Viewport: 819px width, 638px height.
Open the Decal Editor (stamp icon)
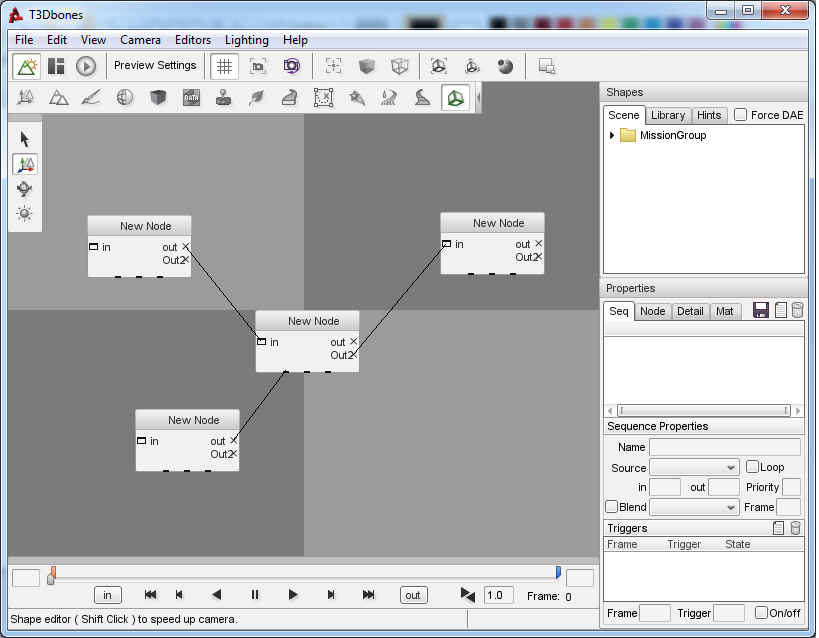[224, 98]
